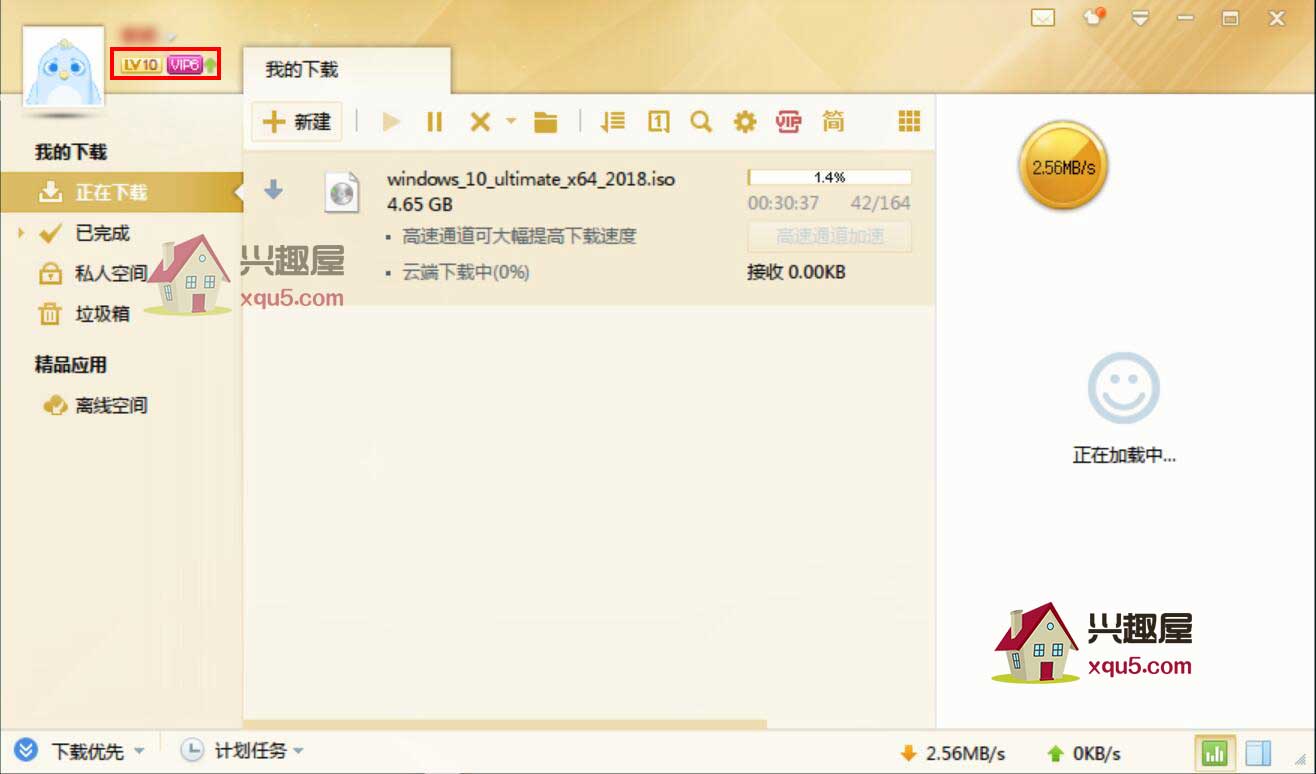This screenshot has width=1316, height=774.
Task: Open the skin shirt icon in title bar
Action: click(x=1094, y=17)
